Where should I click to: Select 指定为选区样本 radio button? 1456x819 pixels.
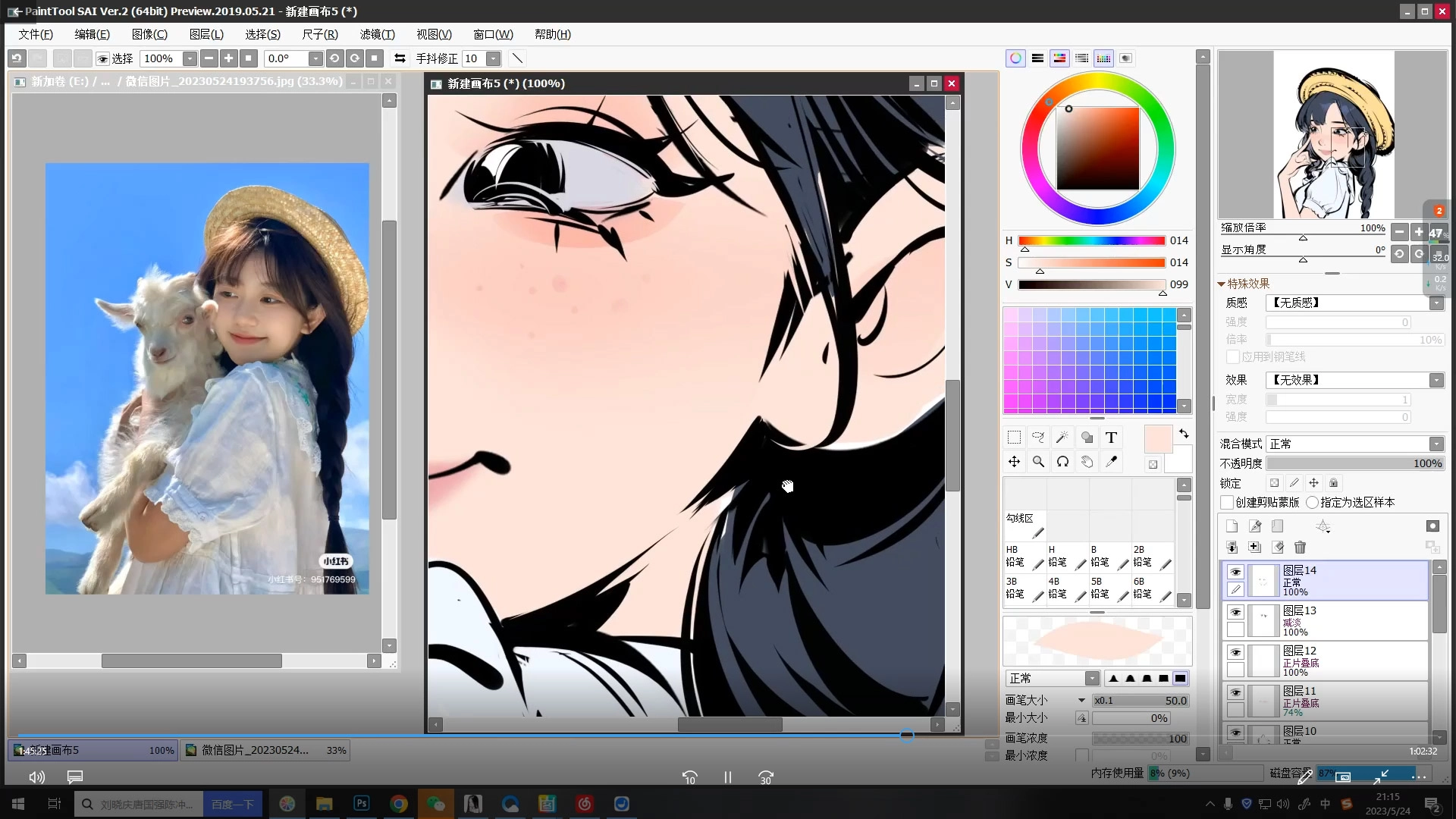pyautogui.click(x=1312, y=503)
